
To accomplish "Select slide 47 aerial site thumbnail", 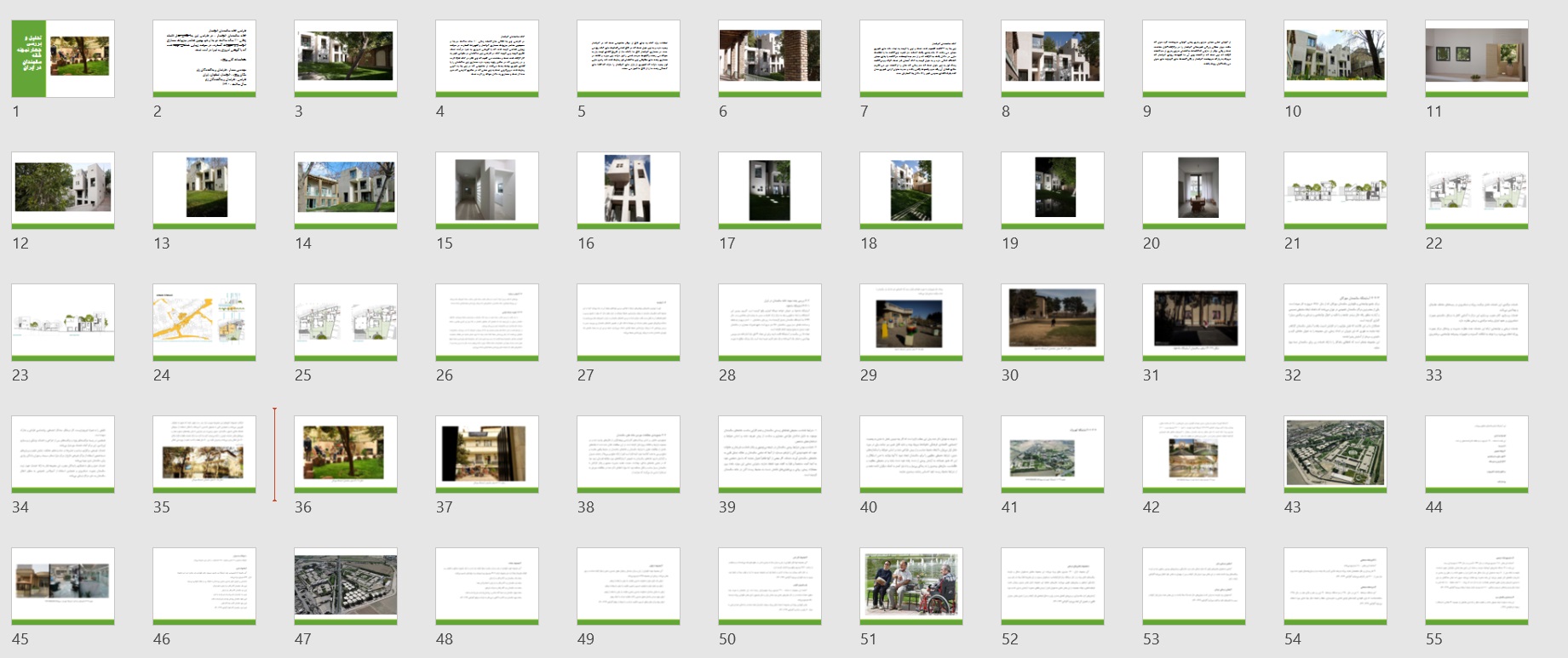I will click(x=345, y=586).
